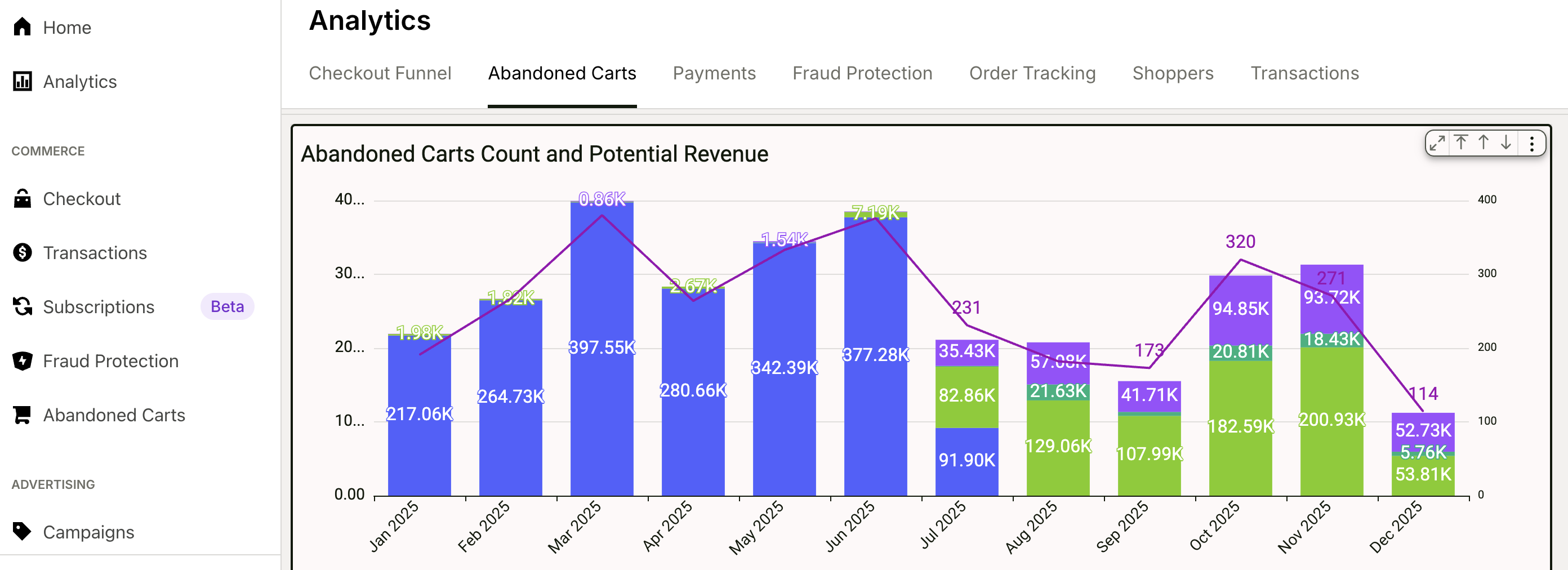Select the Shoppers tab

click(1173, 73)
